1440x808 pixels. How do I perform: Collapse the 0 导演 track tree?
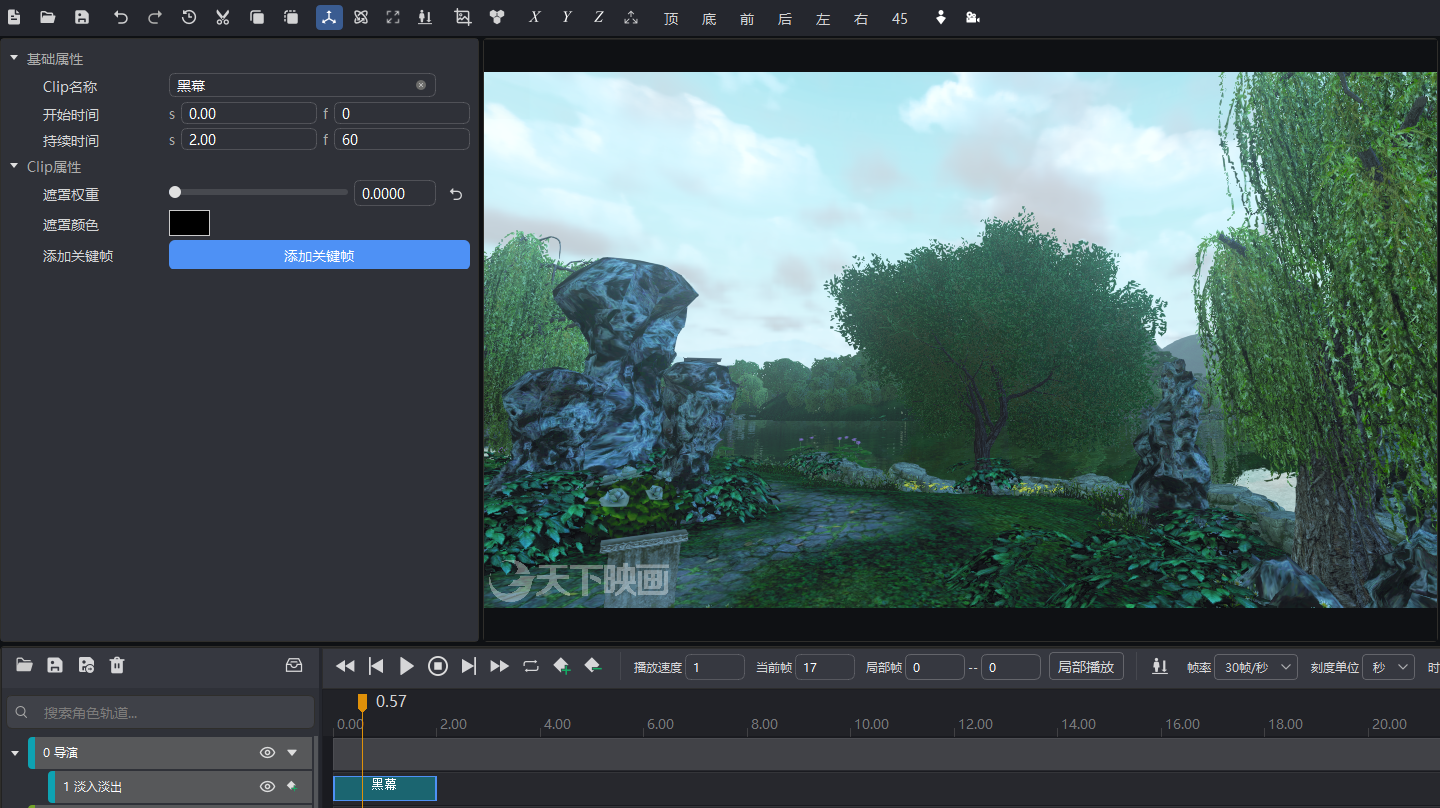click(x=15, y=752)
